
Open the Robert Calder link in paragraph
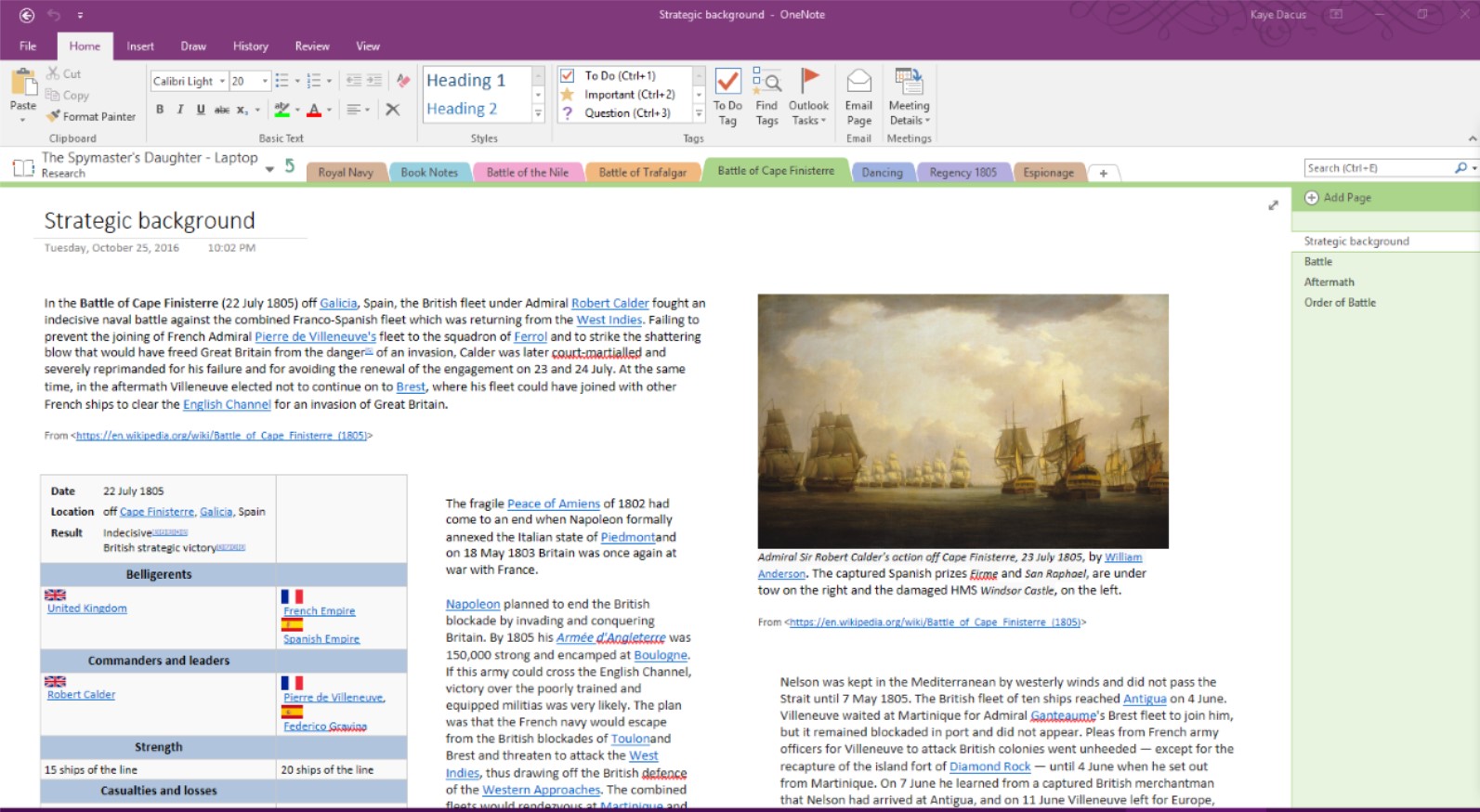(609, 303)
